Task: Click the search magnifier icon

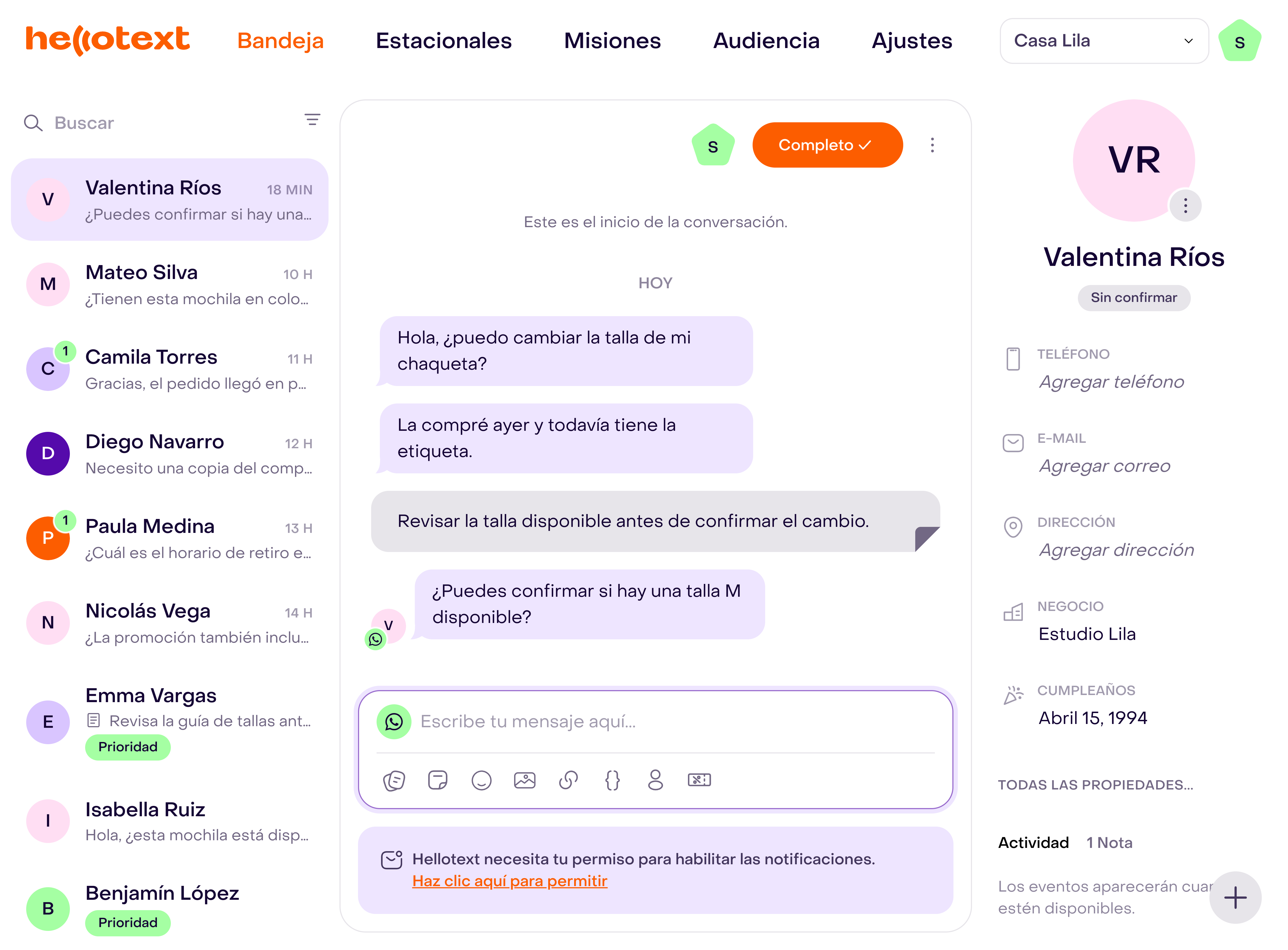Action: click(33, 123)
